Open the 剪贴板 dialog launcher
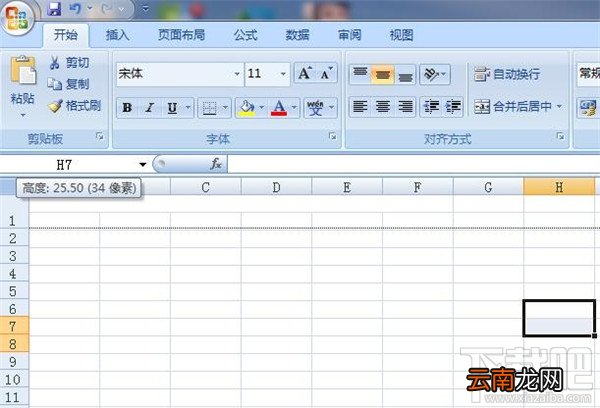Image resolution: width=600 pixels, height=408 pixels. click(100, 136)
